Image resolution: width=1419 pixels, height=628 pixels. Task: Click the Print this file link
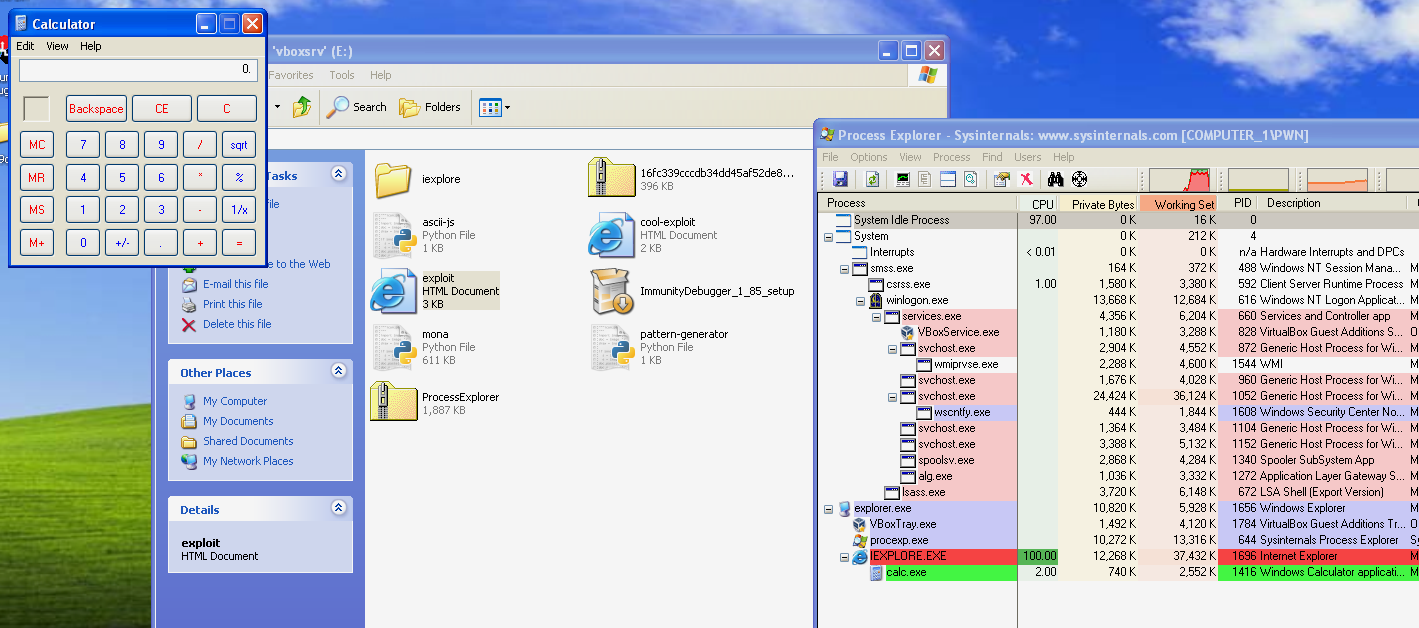pyautogui.click(x=233, y=304)
